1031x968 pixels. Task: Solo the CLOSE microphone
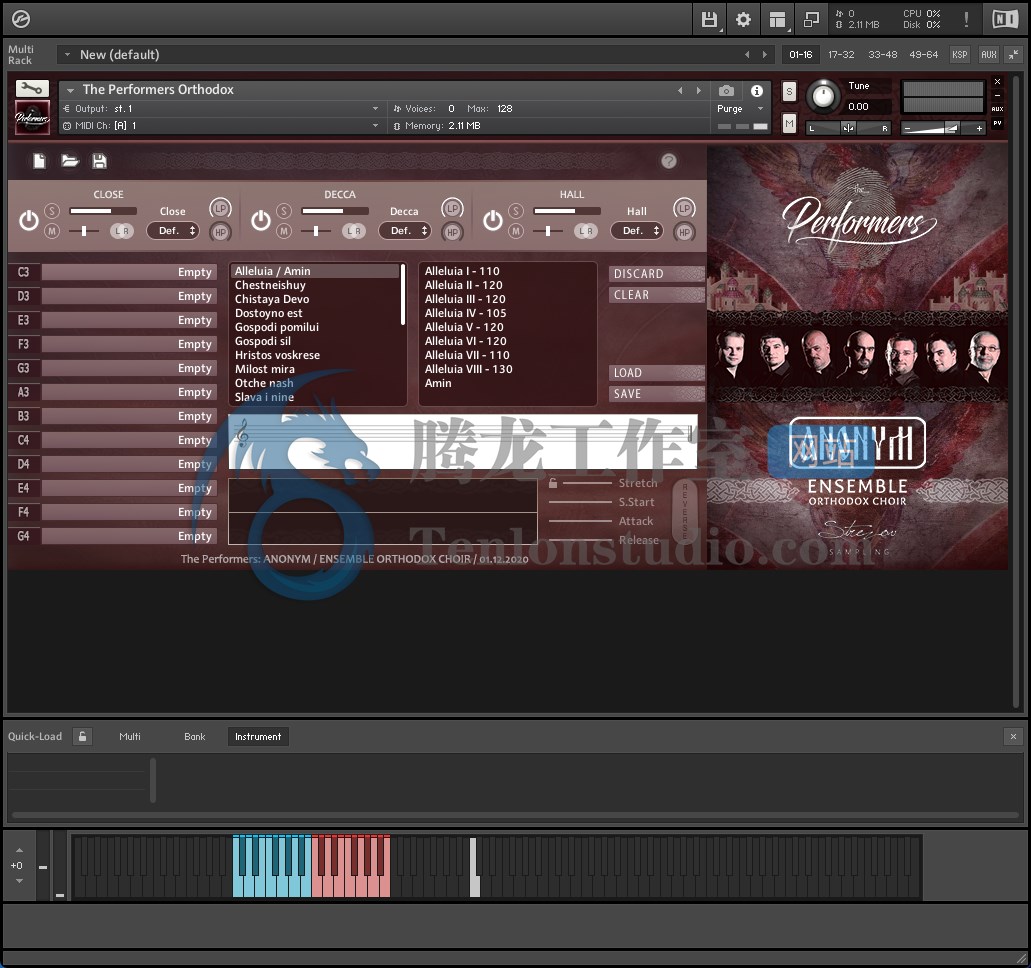(52, 210)
